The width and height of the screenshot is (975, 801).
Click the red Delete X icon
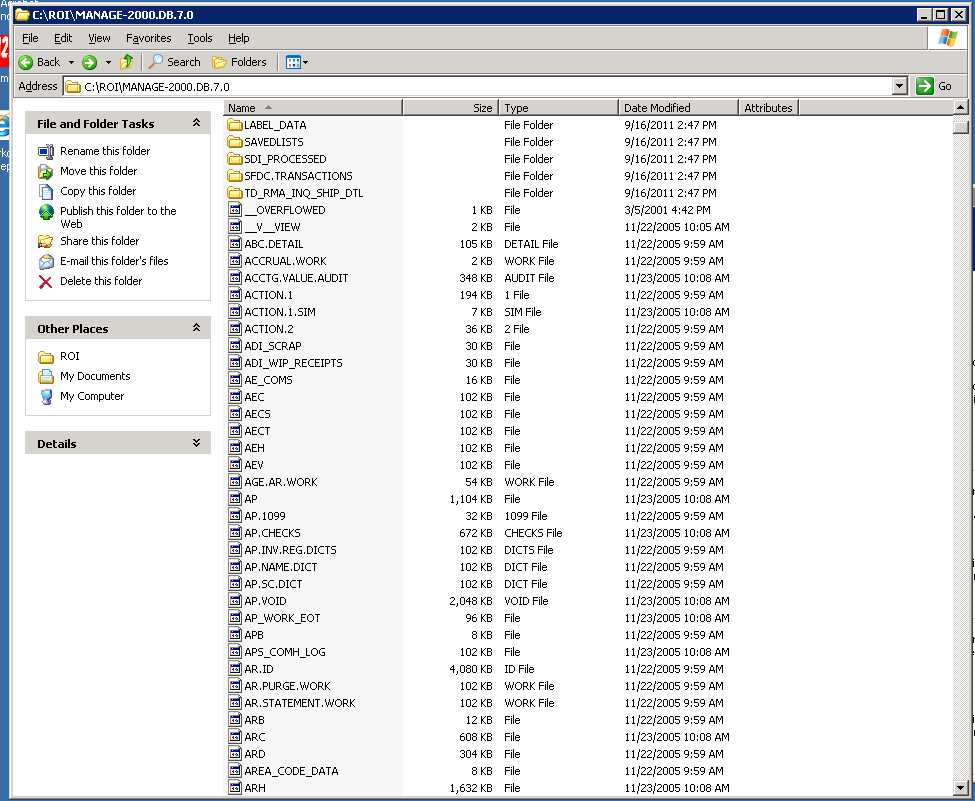pos(45,282)
